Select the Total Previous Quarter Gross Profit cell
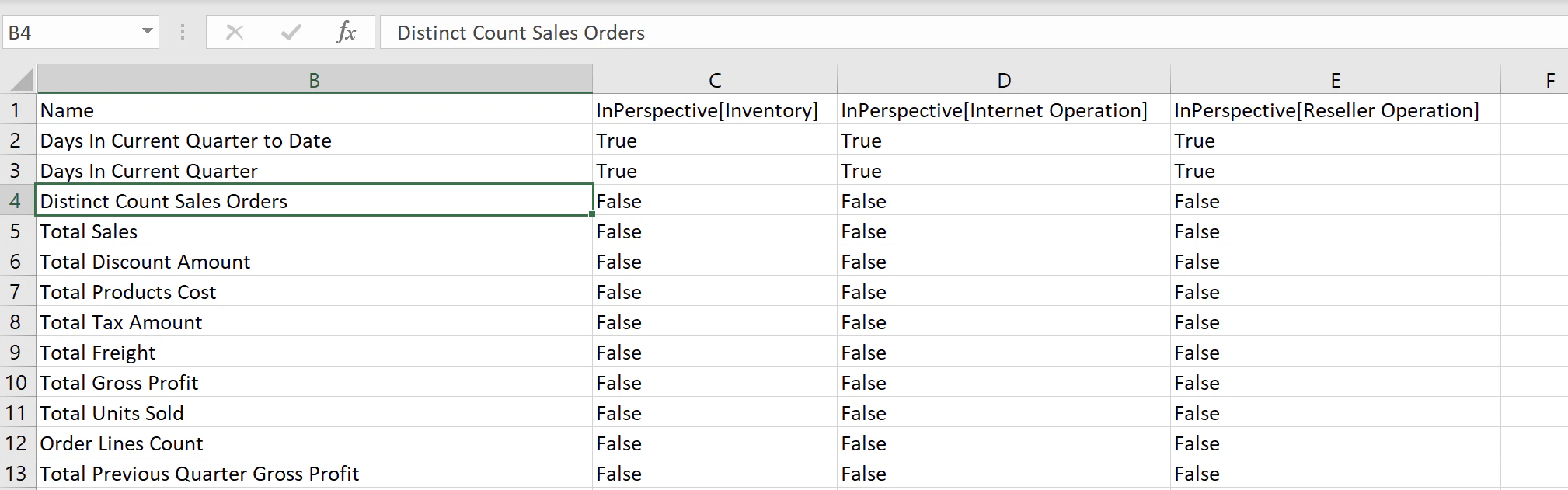This screenshot has height=490, width=1568. pyautogui.click(x=315, y=474)
